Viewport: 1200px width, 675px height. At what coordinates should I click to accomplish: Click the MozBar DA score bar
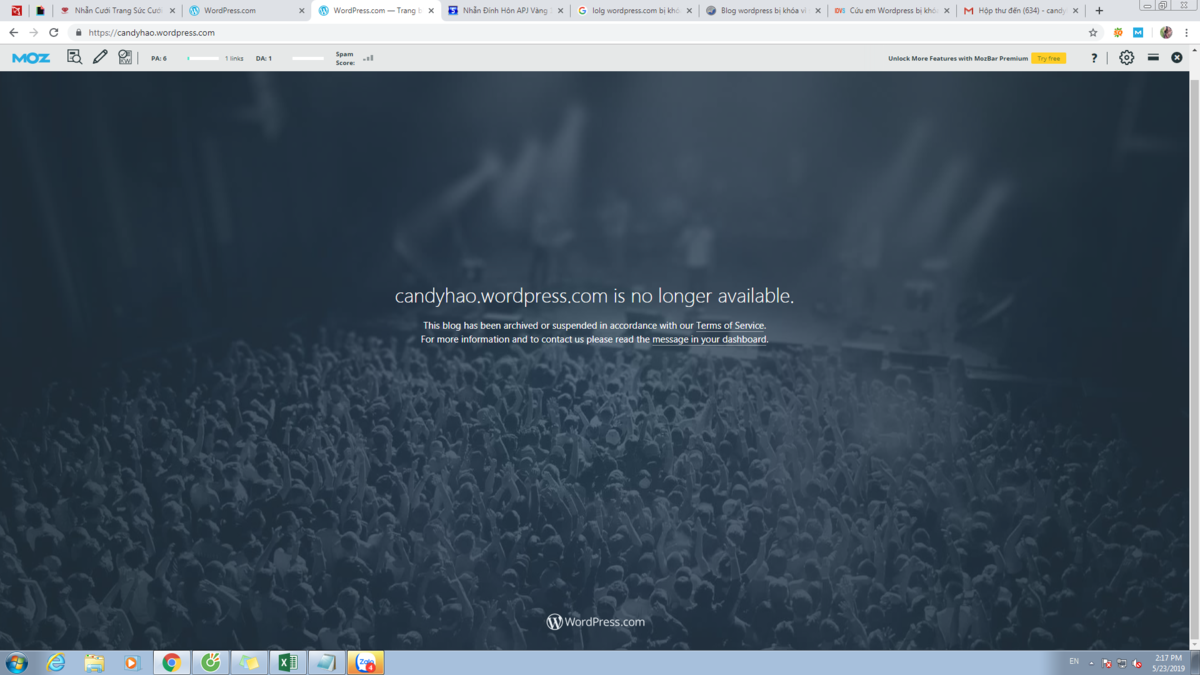308,58
